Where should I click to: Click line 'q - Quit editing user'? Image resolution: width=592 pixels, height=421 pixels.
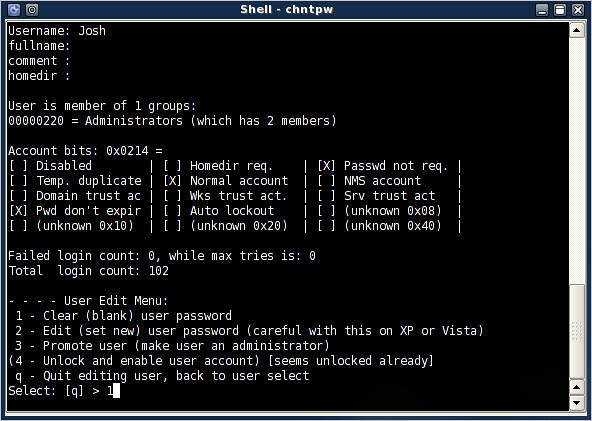tap(162, 376)
